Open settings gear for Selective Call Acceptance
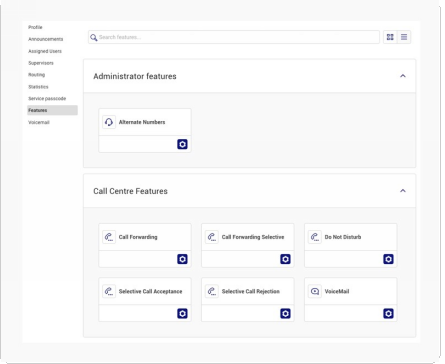The height and width of the screenshot is (364, 445). (x=182, y=313)
